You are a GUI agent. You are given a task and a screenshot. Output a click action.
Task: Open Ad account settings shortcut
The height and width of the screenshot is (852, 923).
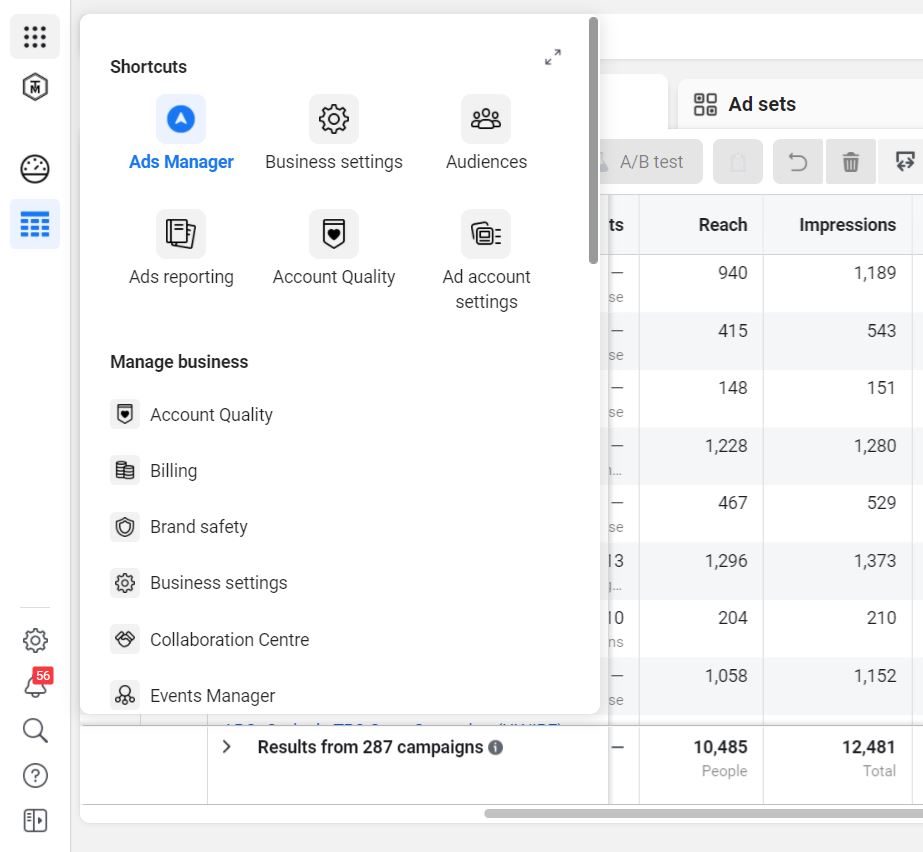[486, 261]
